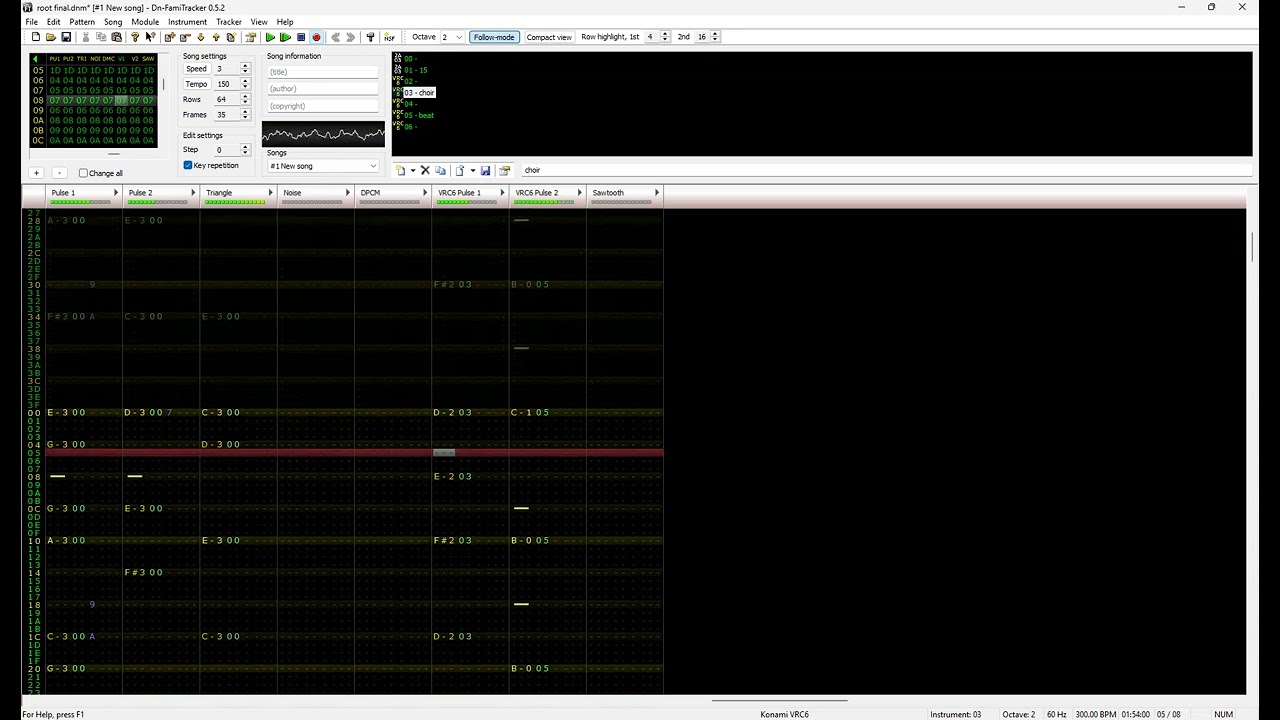Create a new module with New file icon
This screenshot has width=1280, height=720.
click(36, 37)
